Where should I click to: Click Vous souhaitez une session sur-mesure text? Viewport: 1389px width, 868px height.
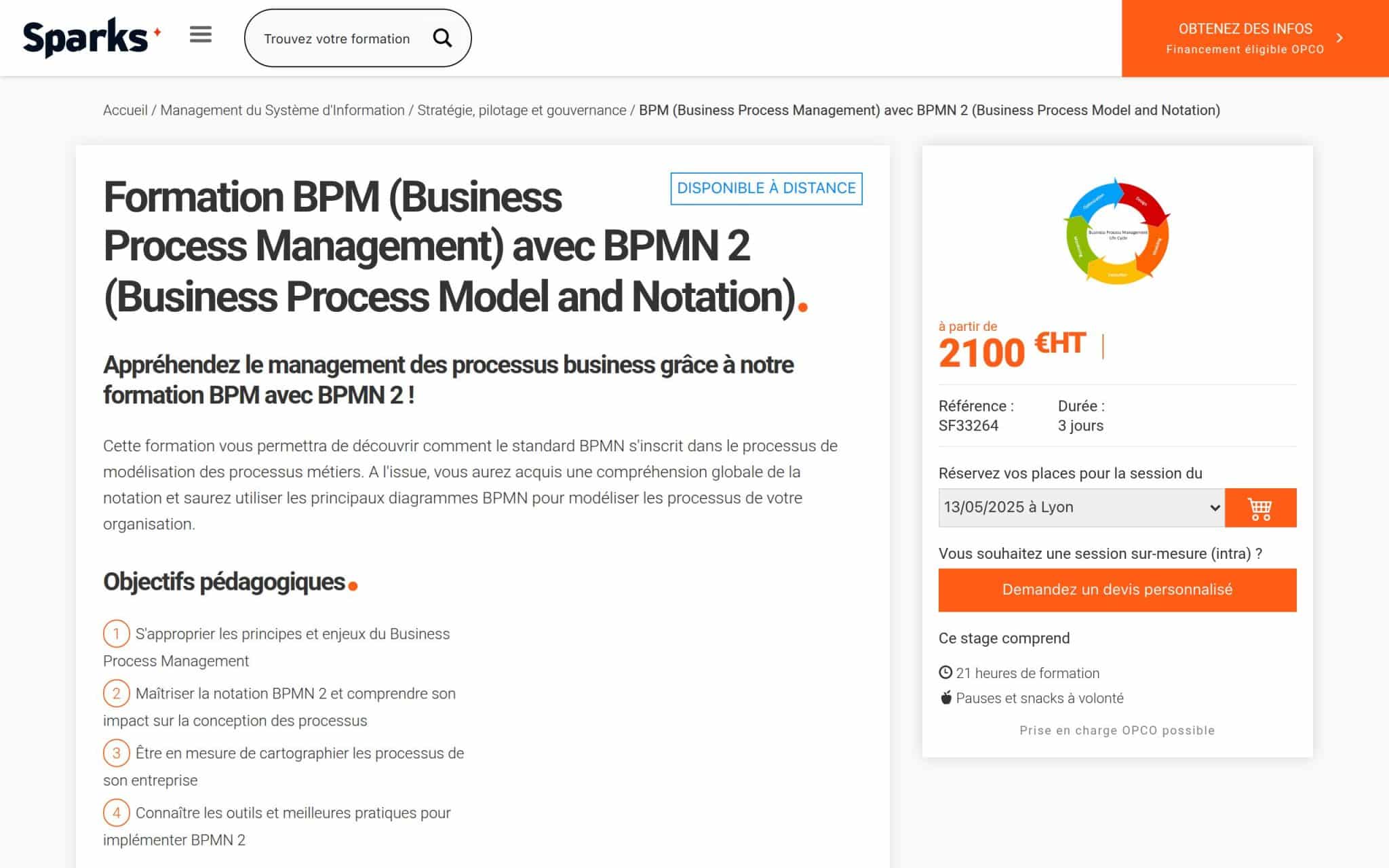point(1100,553)
